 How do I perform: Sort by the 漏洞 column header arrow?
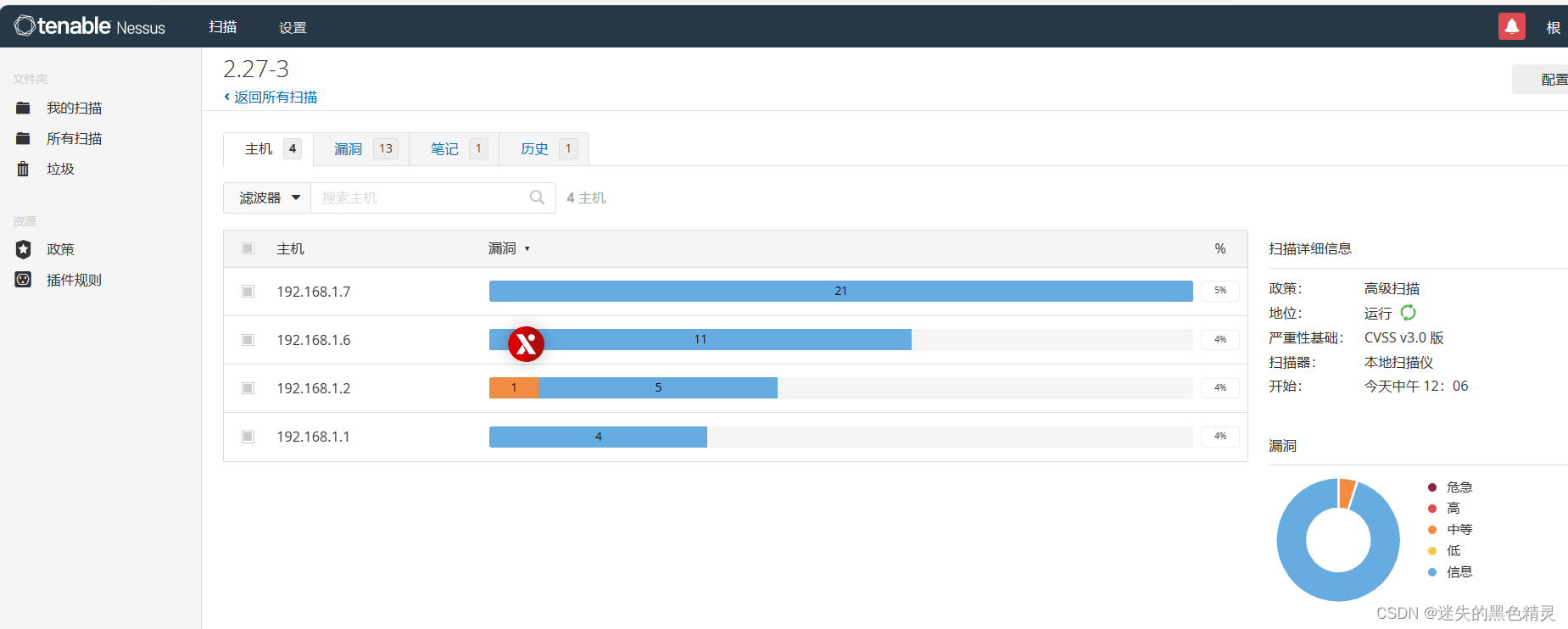pos(527,248)
